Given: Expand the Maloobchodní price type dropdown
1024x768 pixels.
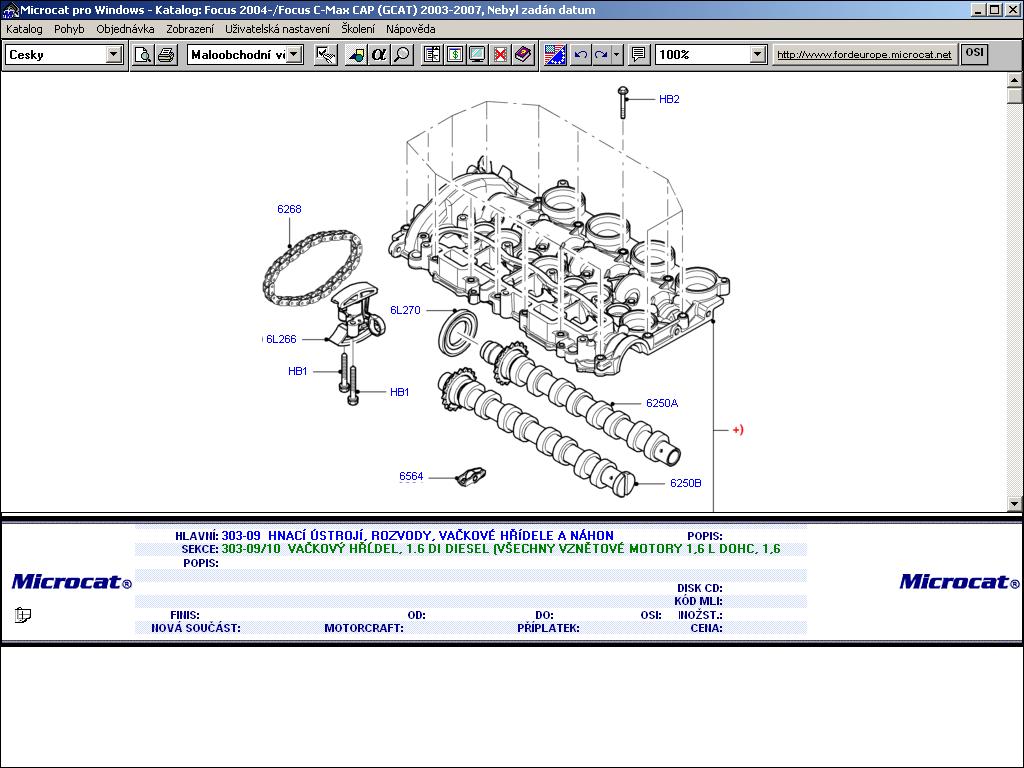Looking at the screenshot, I should pyautogui.click(x=294, y=54).
